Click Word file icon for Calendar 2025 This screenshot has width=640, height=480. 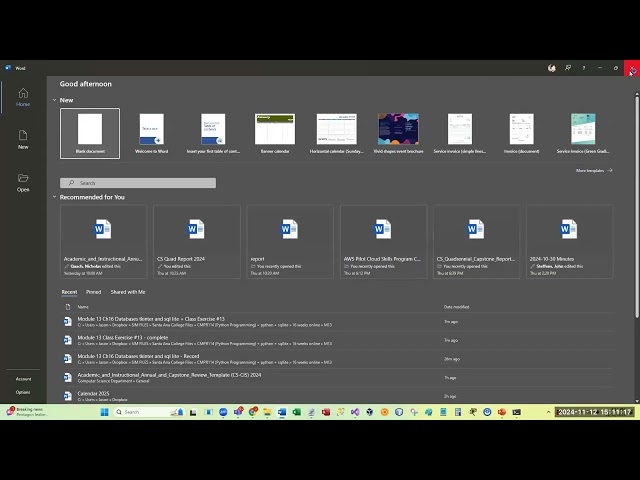[68, 396]
